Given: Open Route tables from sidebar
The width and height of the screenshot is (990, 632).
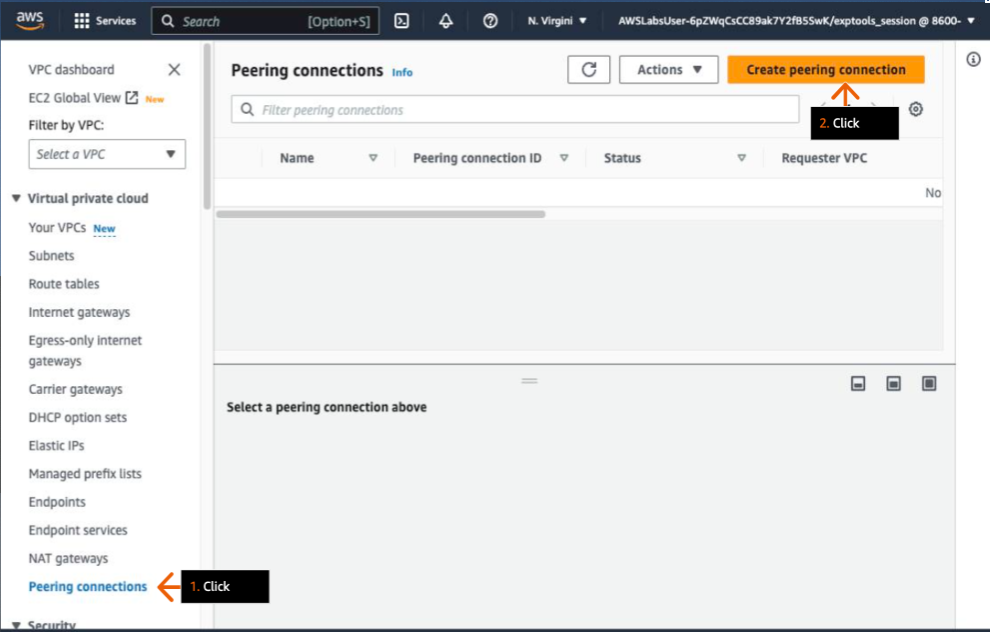Looking at the screenshot, I should click(64, 284).
